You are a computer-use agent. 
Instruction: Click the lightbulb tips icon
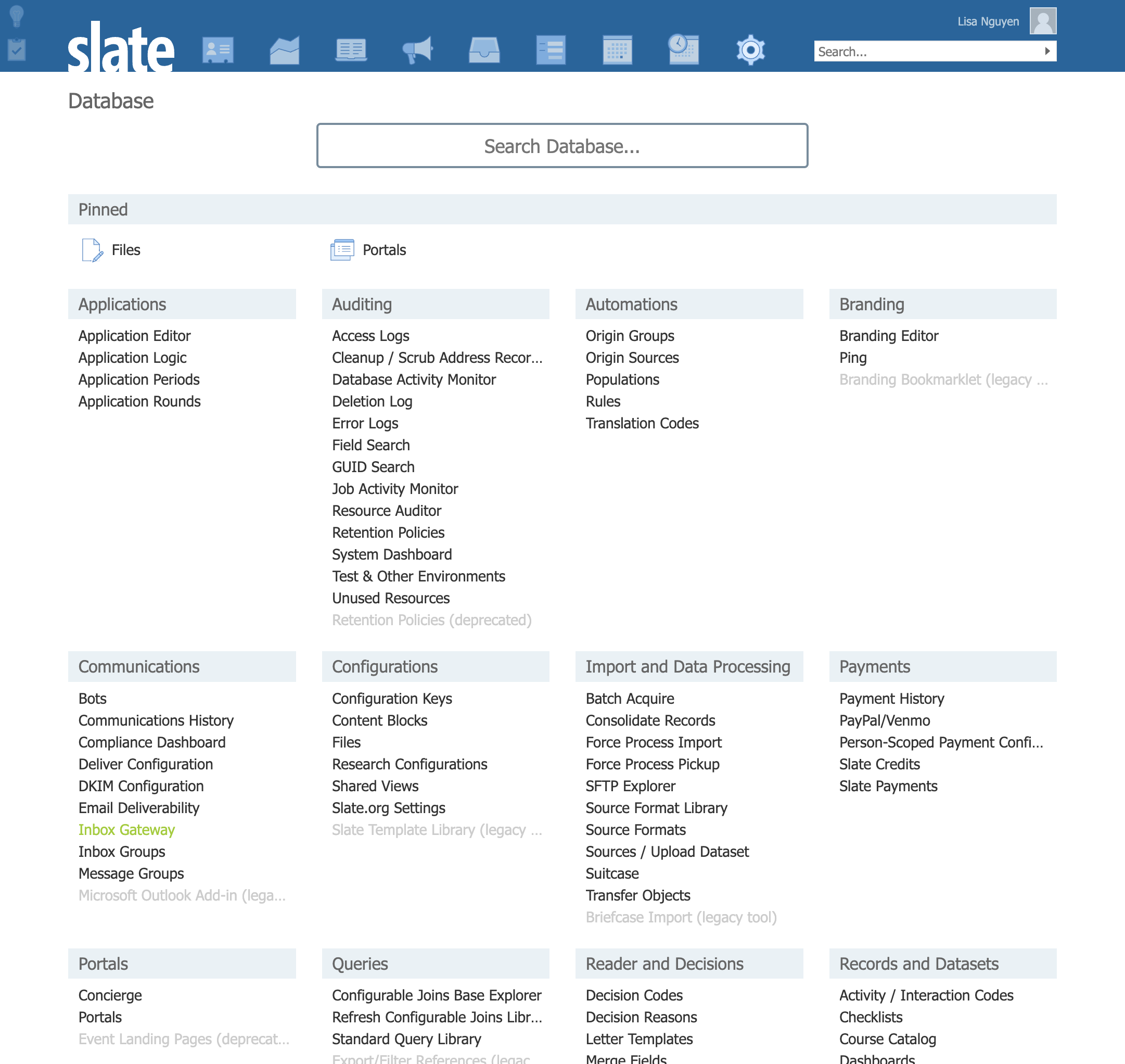[17, 16]
